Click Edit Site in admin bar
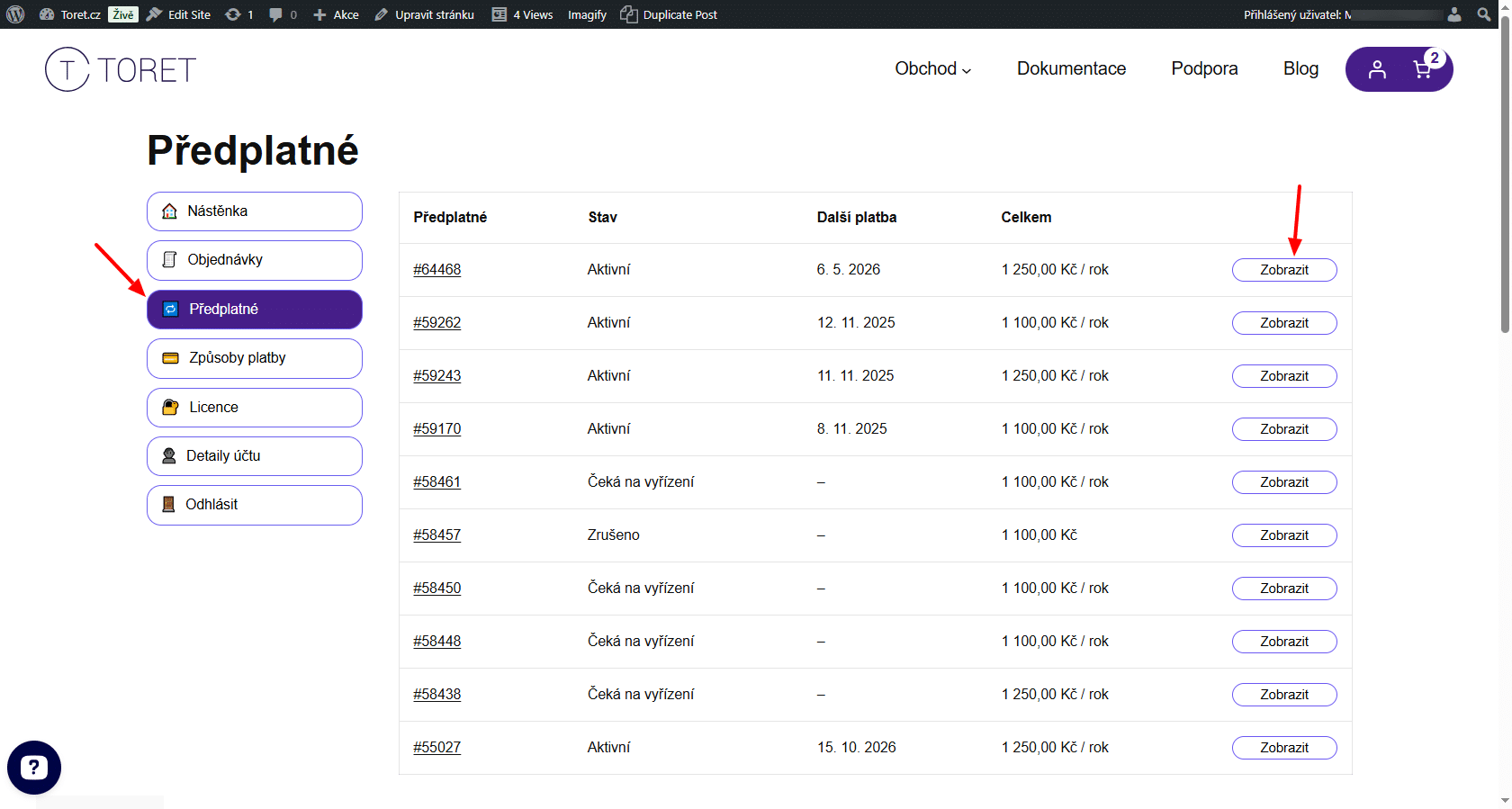This screenshot has height=809, width=1512. [x=179, y=14]
